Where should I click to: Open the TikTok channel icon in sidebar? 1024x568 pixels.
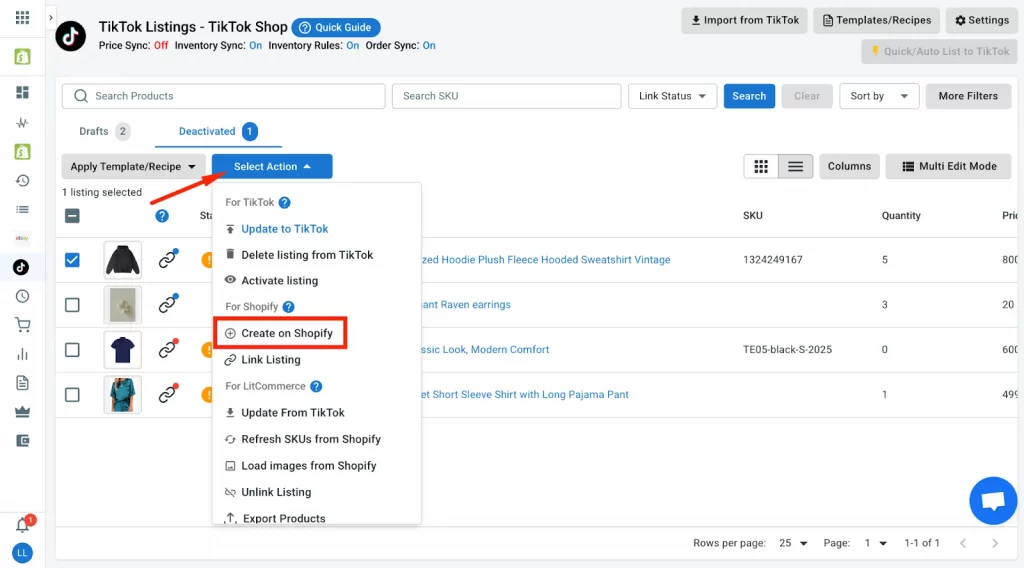tap(21, 267)
